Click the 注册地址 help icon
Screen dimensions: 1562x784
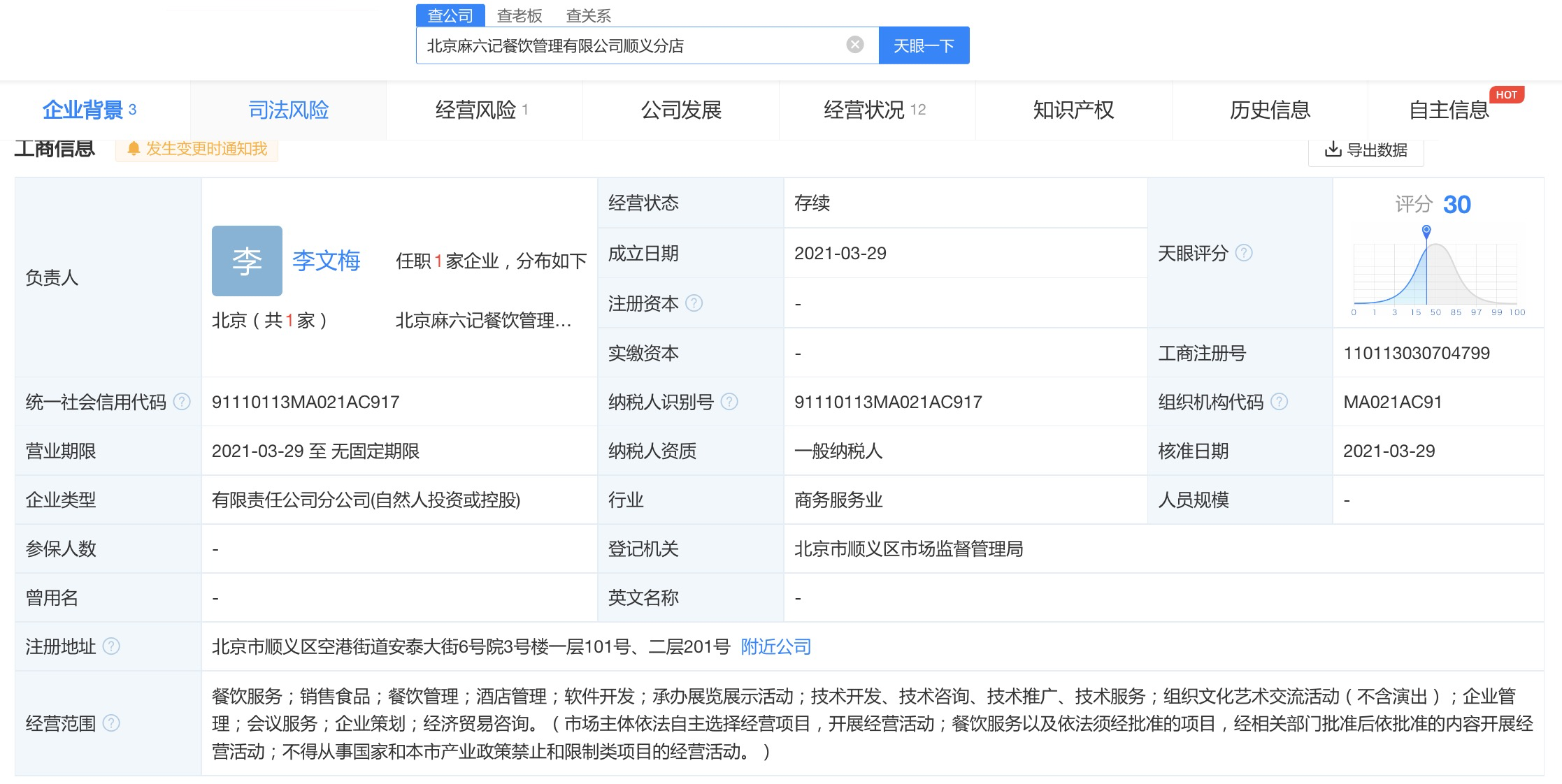110,647
